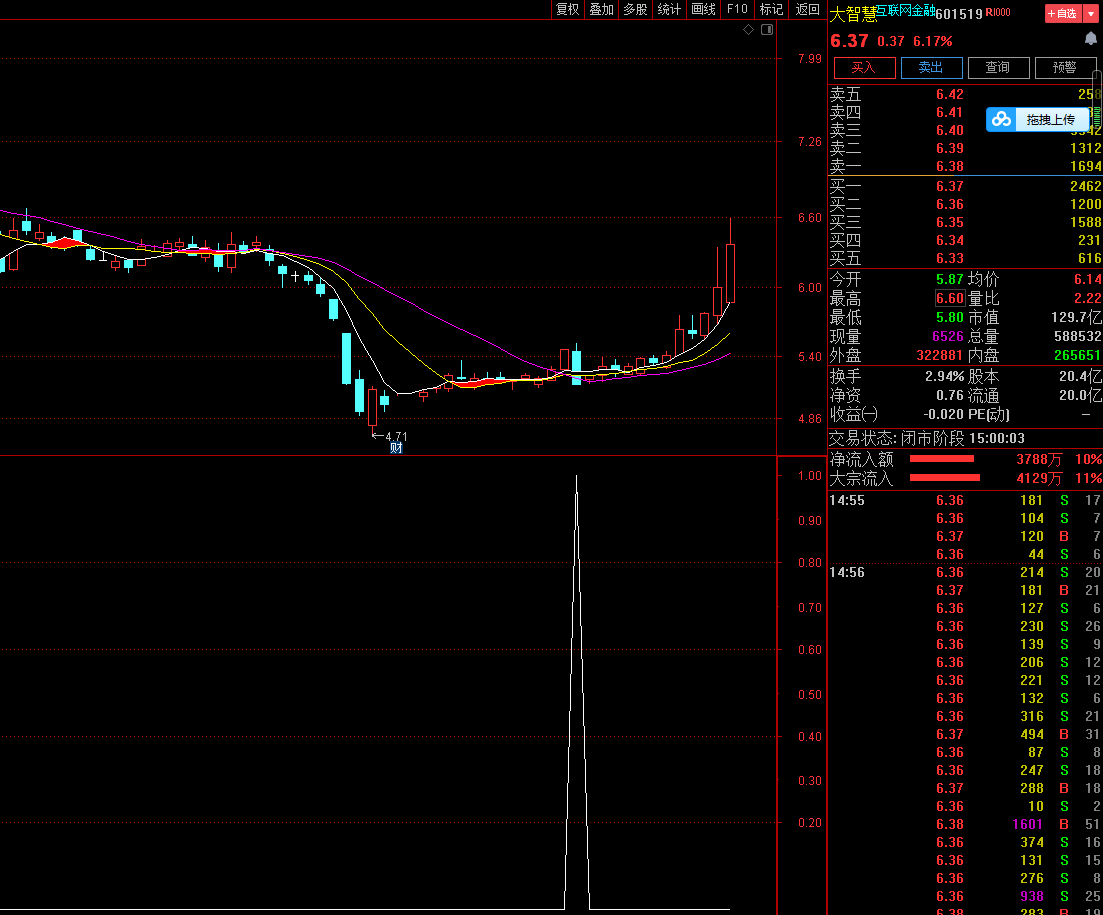Click the diamond icon above the chart
The image size is (1103, 915).
[x=748, y=30]
